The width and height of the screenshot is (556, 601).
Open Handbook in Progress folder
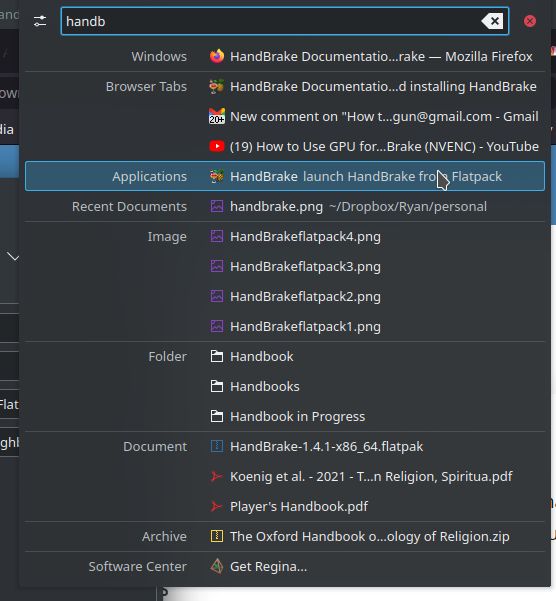pos(298,416)
